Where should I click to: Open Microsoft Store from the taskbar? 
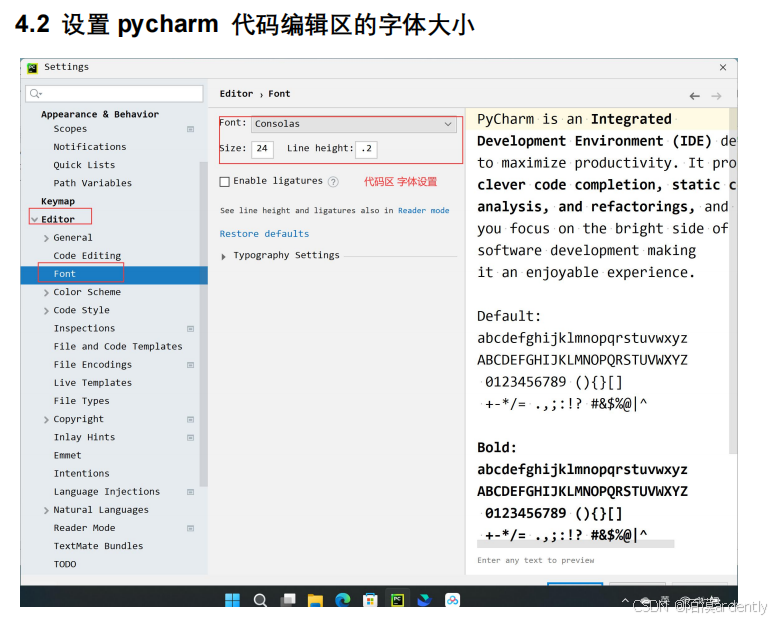(370, 600)
